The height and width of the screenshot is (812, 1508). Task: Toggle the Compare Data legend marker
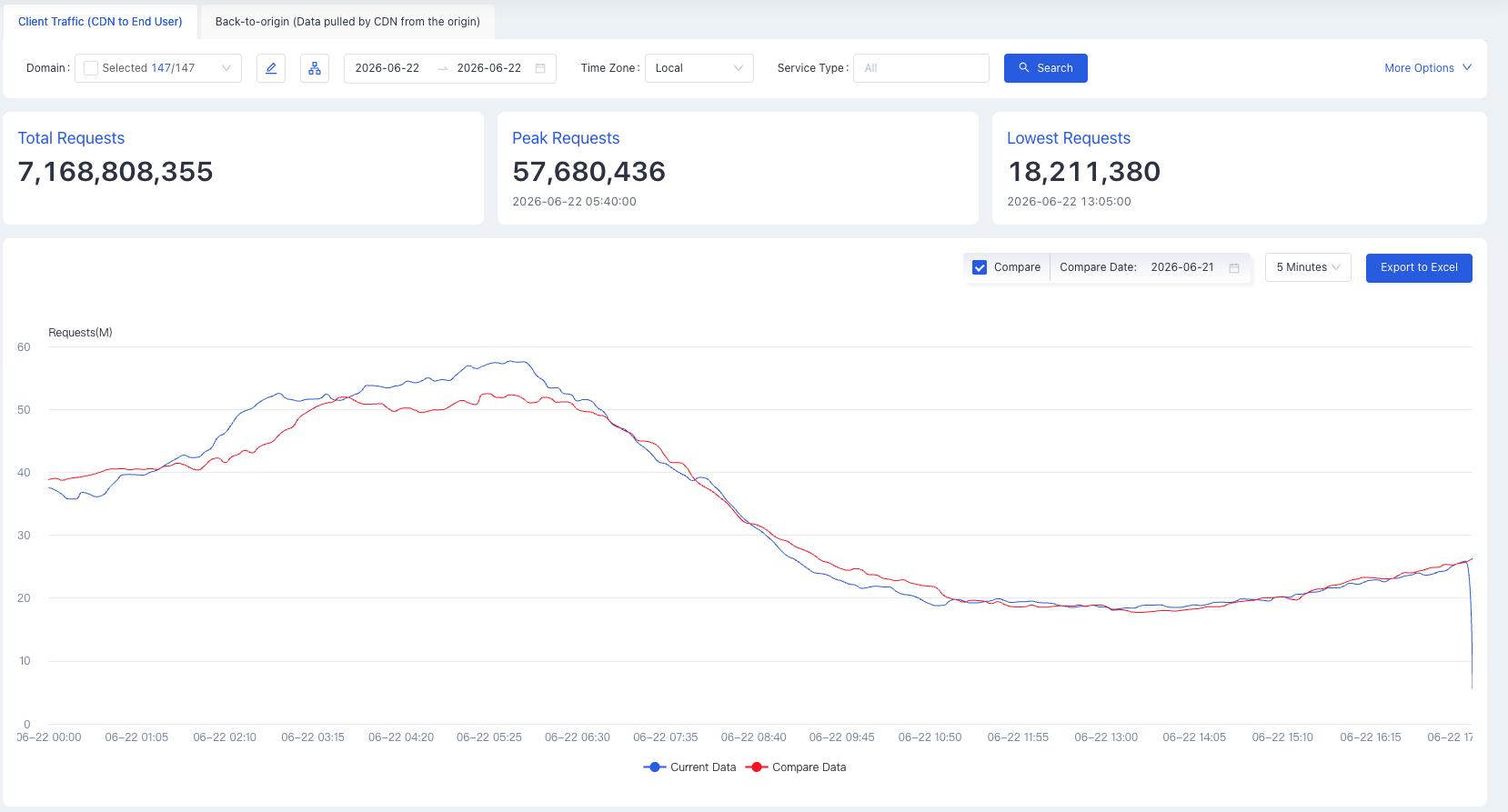tap(756, 767)
